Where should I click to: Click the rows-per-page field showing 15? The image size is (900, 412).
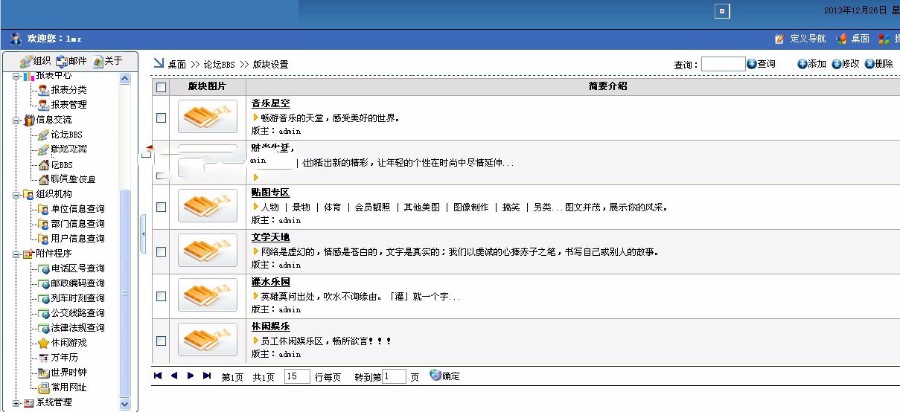(297, 376)
